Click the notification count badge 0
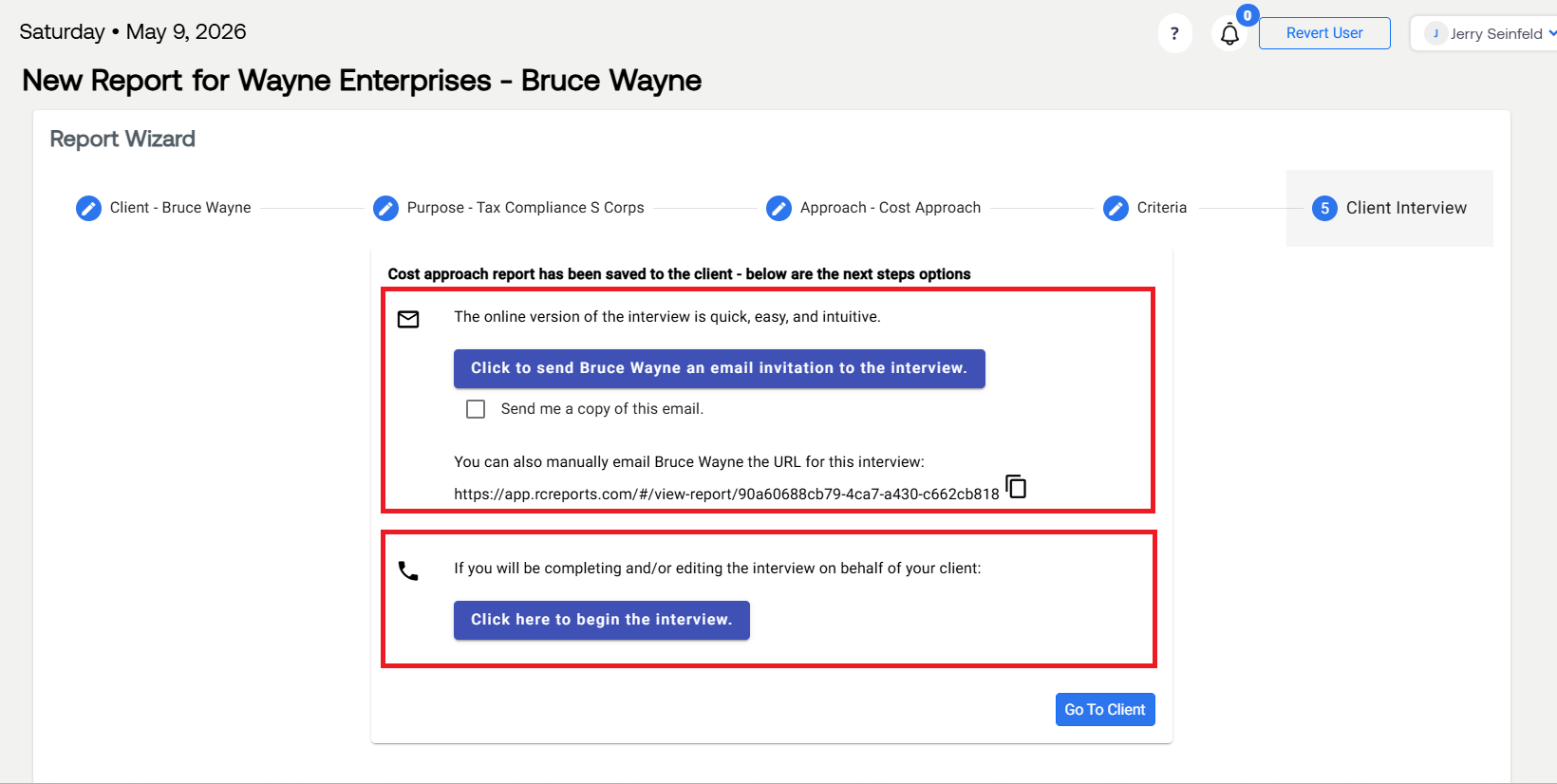 [x=1247, y=15]
